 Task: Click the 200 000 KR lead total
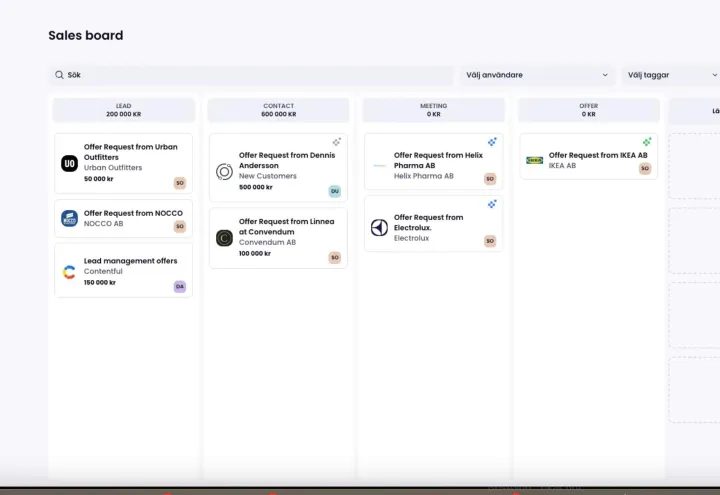point(124,114)
